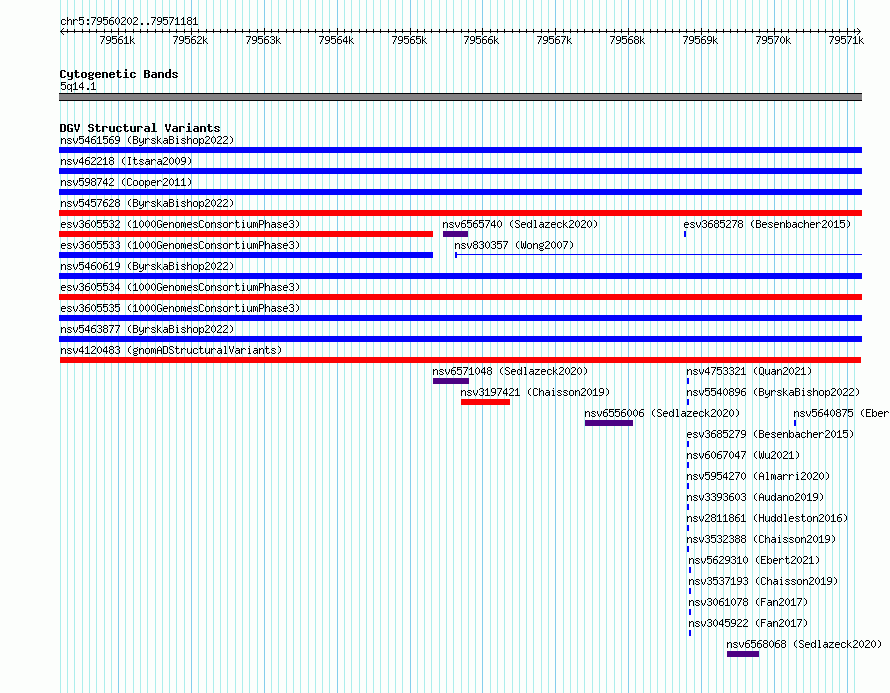
Task: Click the blue bar under nsv462218
Action: [460, 171]
